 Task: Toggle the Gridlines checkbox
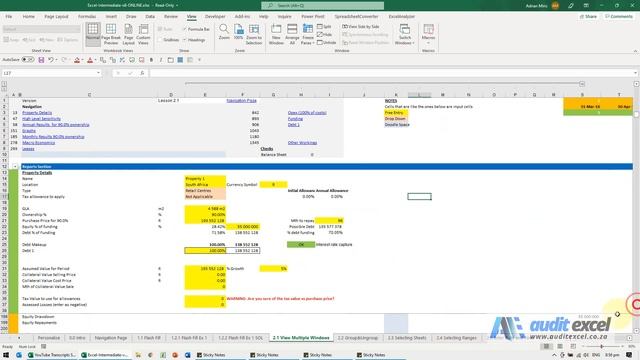169,40
